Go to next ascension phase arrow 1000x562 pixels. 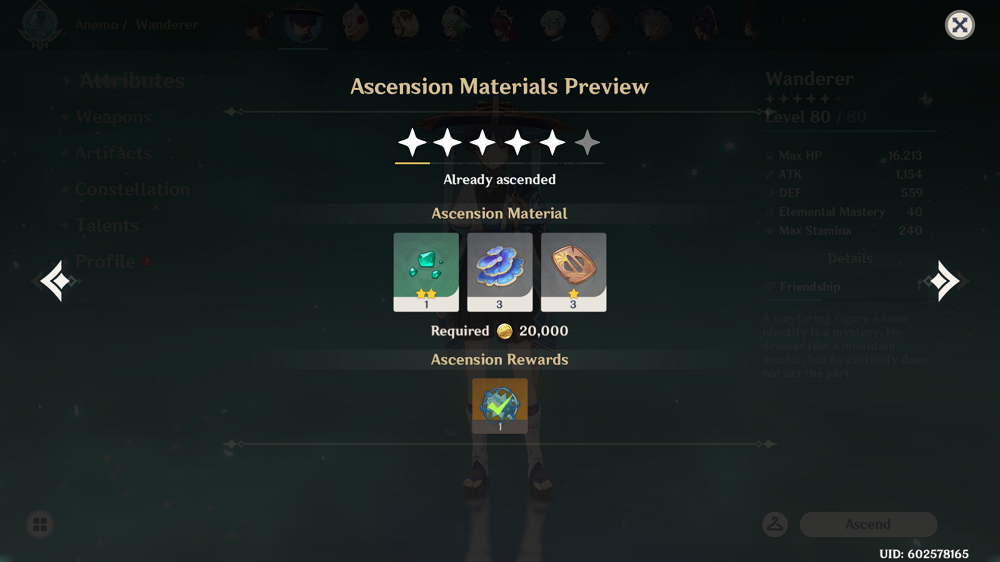945,280
